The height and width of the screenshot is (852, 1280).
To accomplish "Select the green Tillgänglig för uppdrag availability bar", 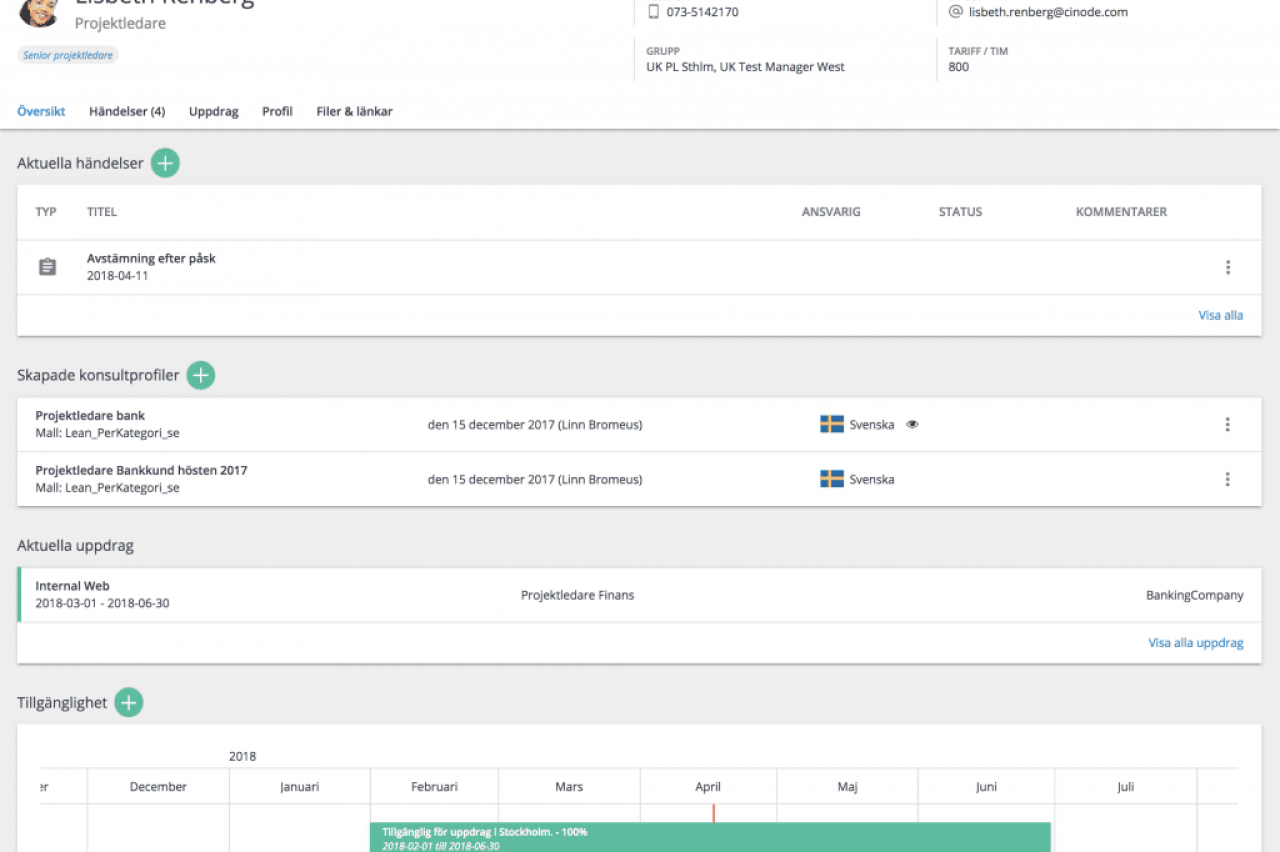I will [x=710, y=837].
